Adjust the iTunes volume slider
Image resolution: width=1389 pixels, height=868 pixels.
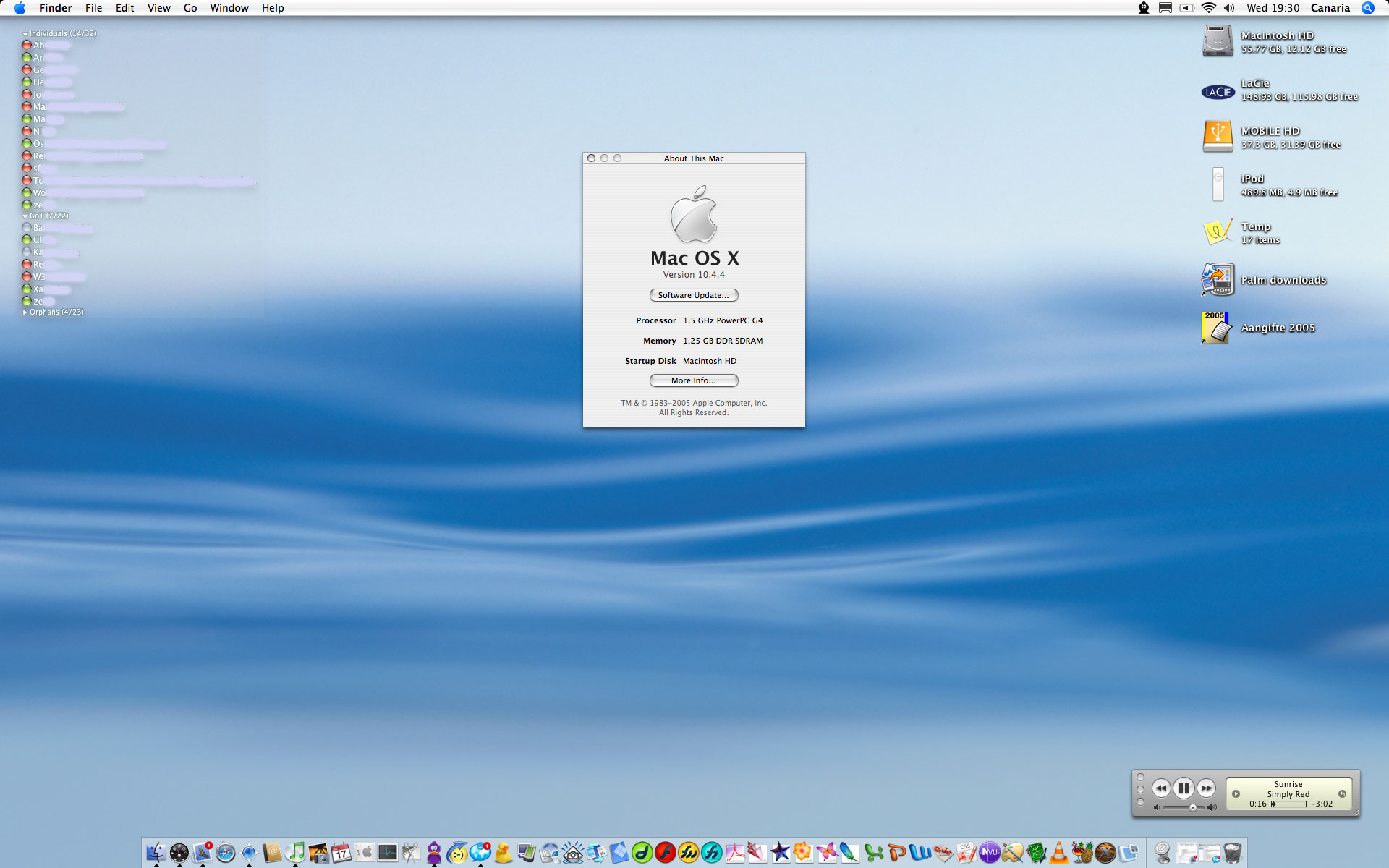[1184, 807]
